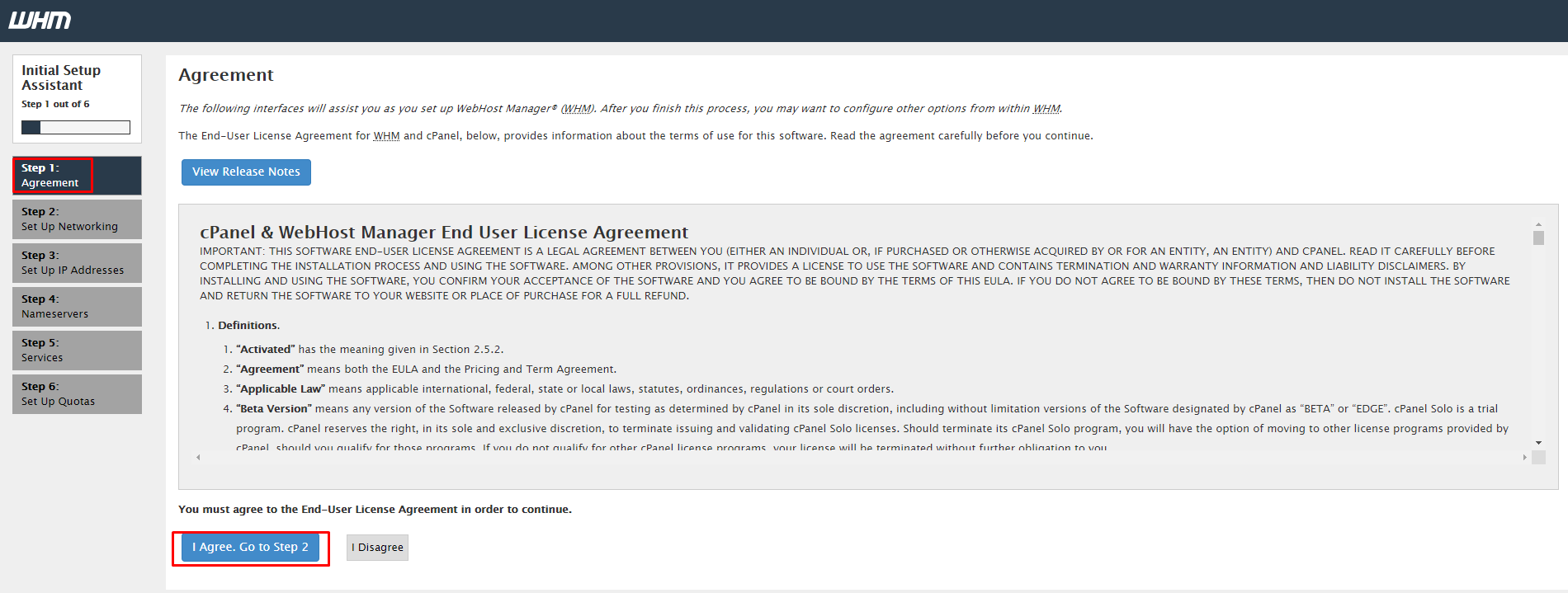Viewport: 1568px width, 593px height.
Task: Click I Agree. Go to Step 2
Action: click(x=250, y=548)
